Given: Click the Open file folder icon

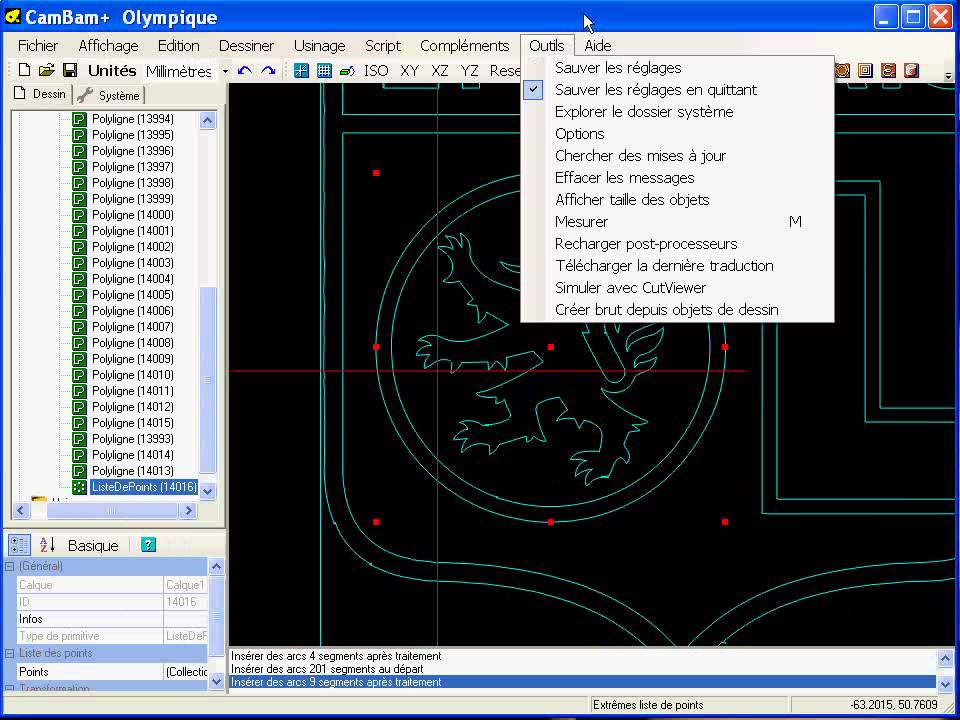Looking at the screenshot, I should pyautogui.click(x=47, y=70).
